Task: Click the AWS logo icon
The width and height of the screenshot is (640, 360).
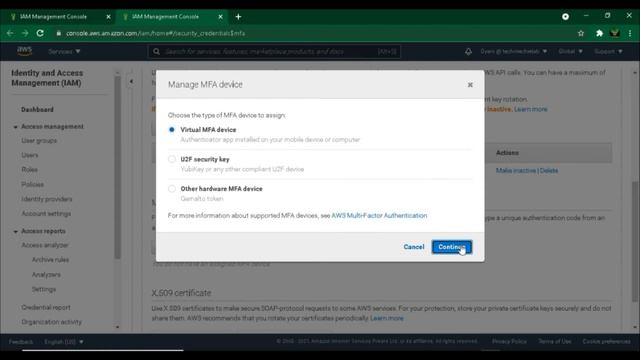Action: [x=24, y=51]
